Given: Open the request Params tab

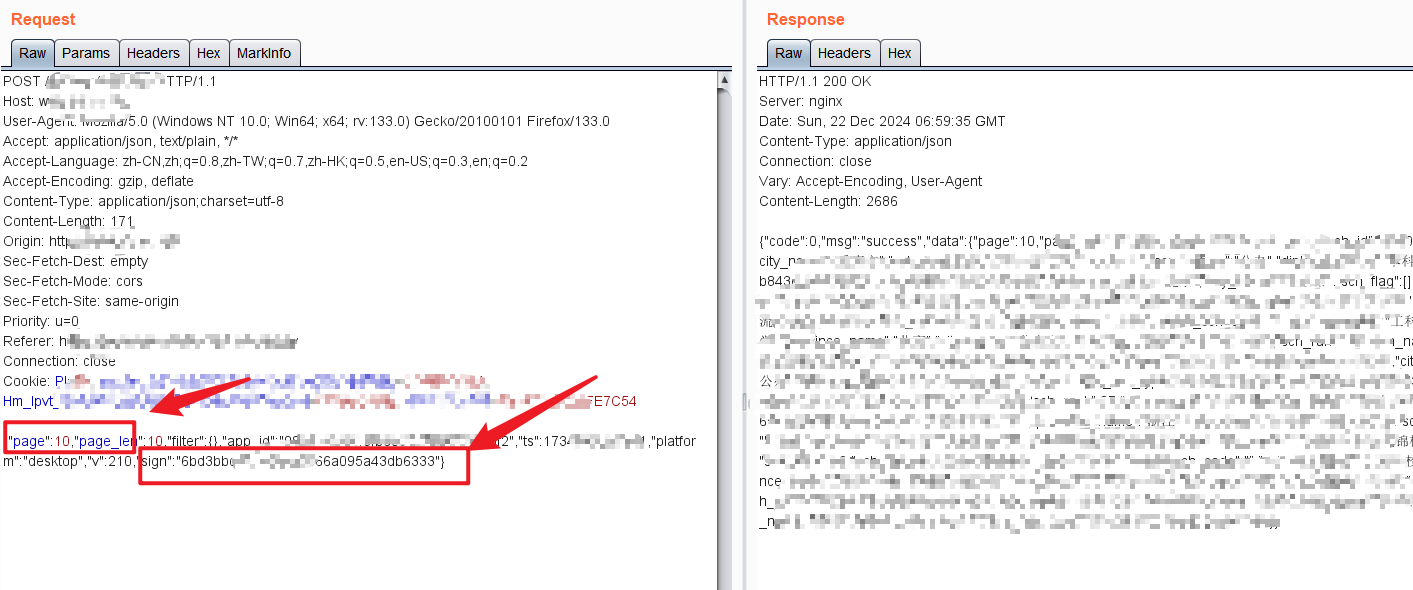Looking at the screenshot, I should tap(86, 53).
